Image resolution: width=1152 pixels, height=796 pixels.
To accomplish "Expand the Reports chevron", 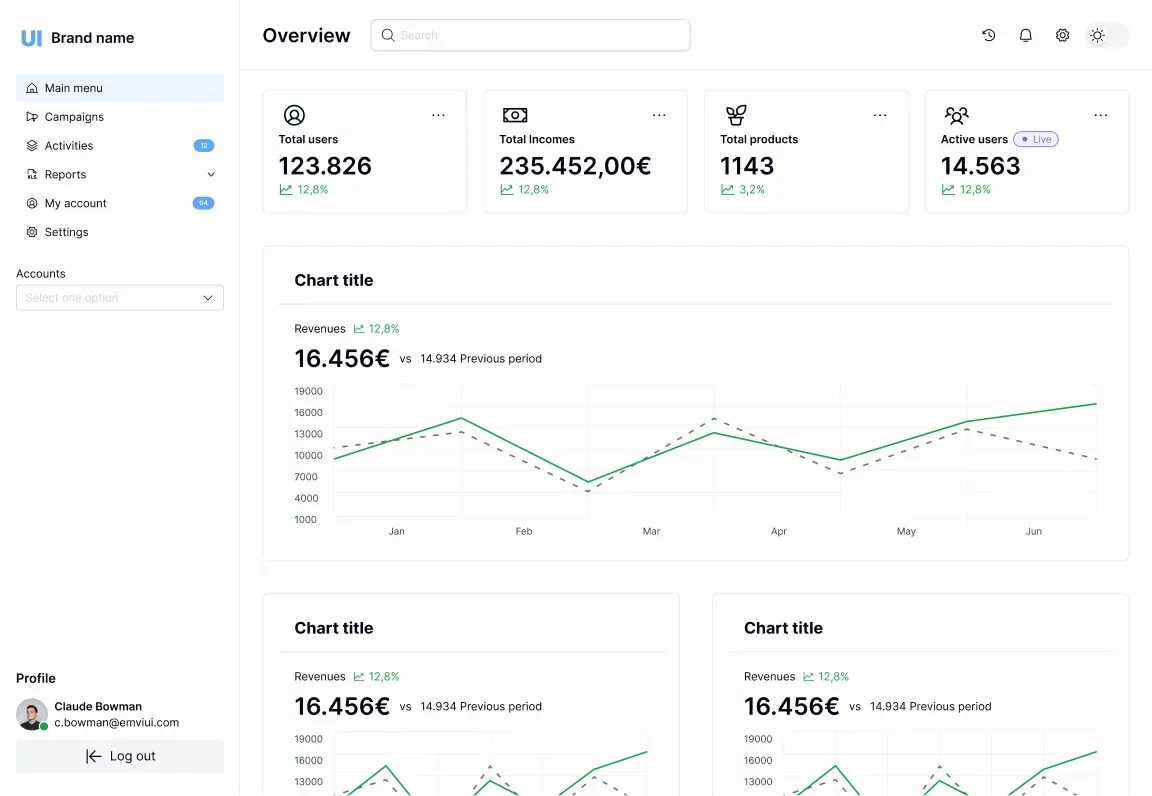I will pyautogui.click(x=211, y=175).
